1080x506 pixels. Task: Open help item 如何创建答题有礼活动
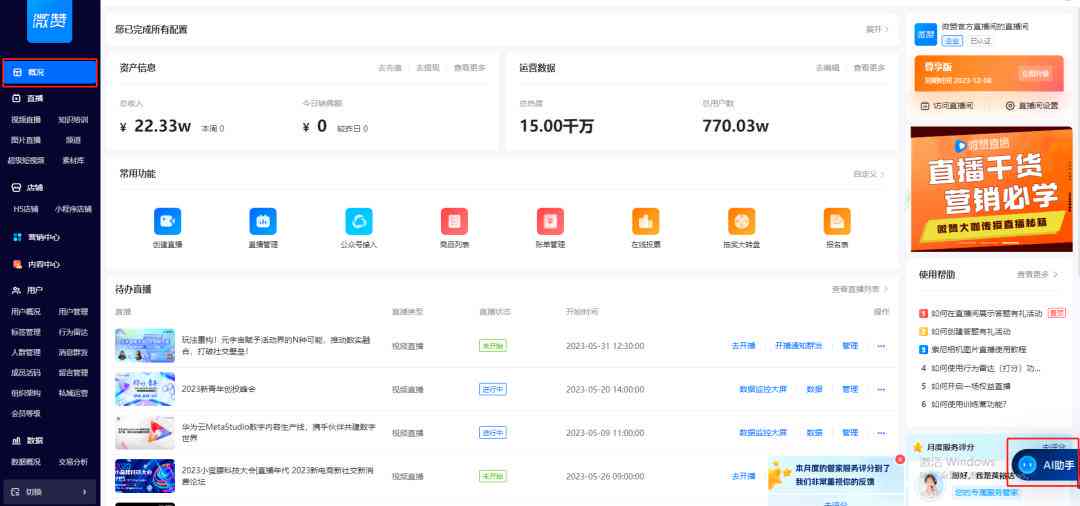970,332
